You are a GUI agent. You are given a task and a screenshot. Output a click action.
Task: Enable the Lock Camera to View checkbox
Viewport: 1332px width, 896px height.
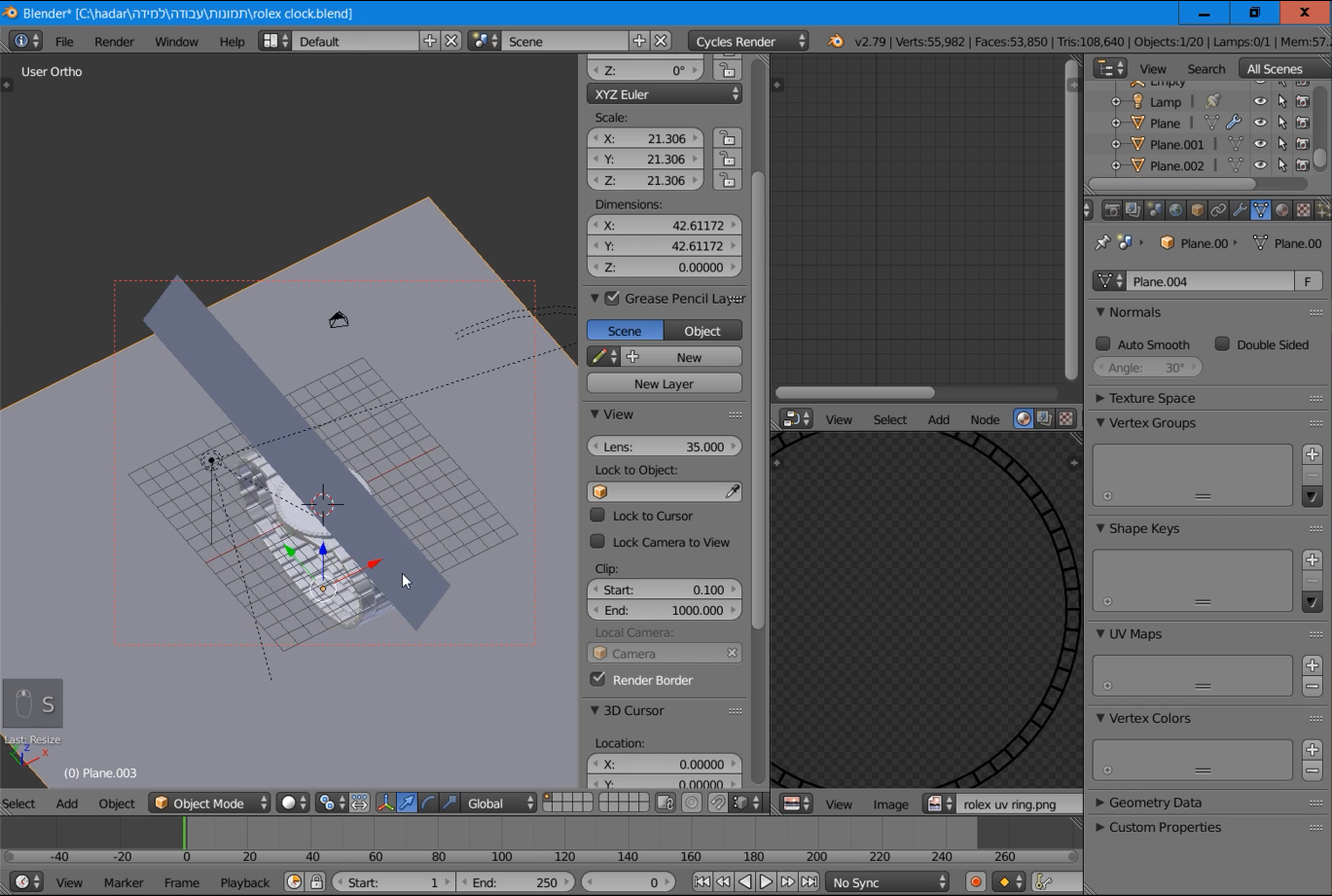(x=598, y=542)
